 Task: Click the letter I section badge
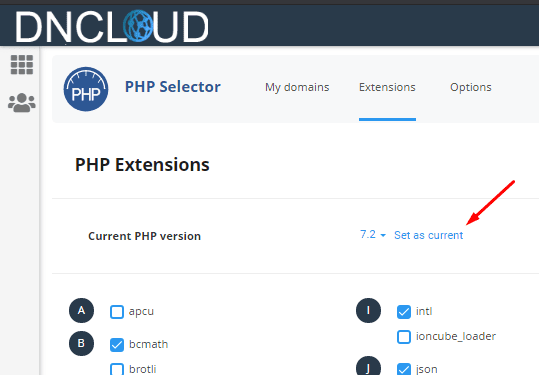pyautogui.click(x=368, y=311)
